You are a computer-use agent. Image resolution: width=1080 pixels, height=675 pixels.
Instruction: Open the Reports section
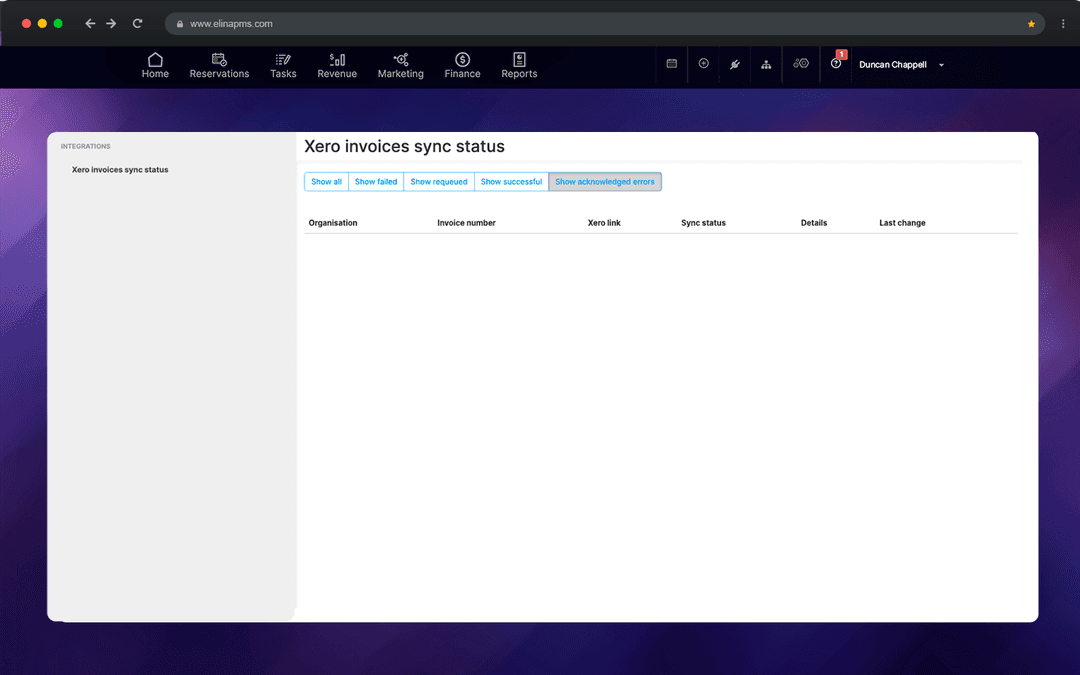[x=519, y=65]
